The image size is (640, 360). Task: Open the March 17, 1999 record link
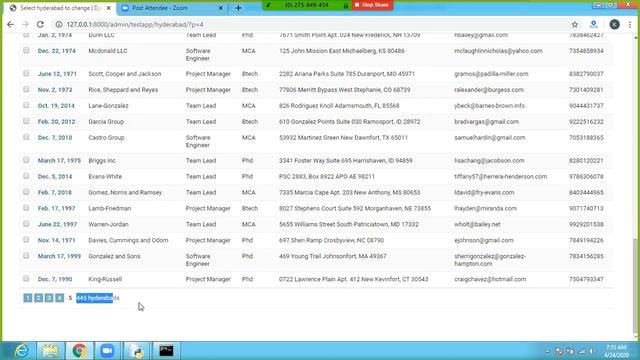(x=59, y=256)
